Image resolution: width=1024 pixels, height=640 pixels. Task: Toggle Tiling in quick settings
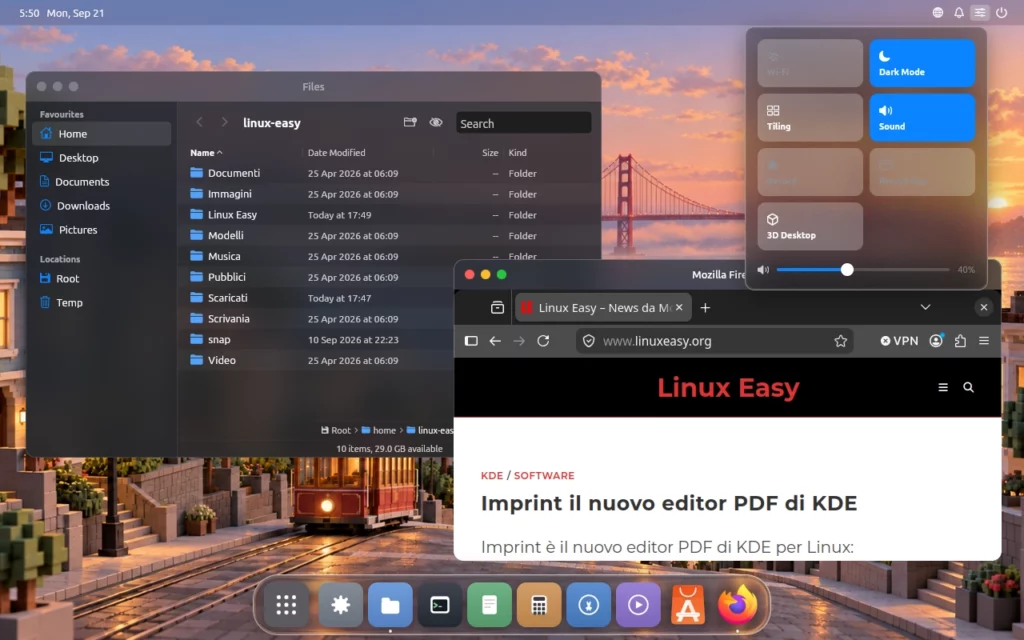pos(810,118)
